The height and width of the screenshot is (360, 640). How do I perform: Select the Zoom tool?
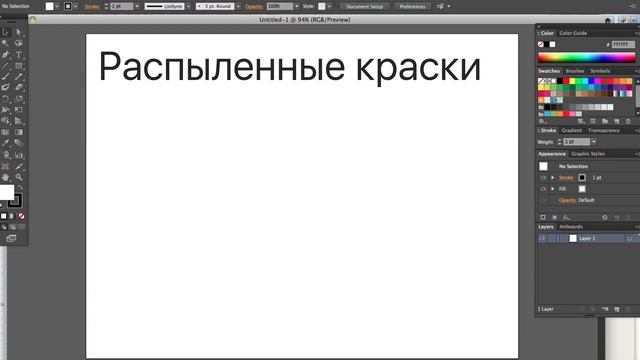point(19,177)
